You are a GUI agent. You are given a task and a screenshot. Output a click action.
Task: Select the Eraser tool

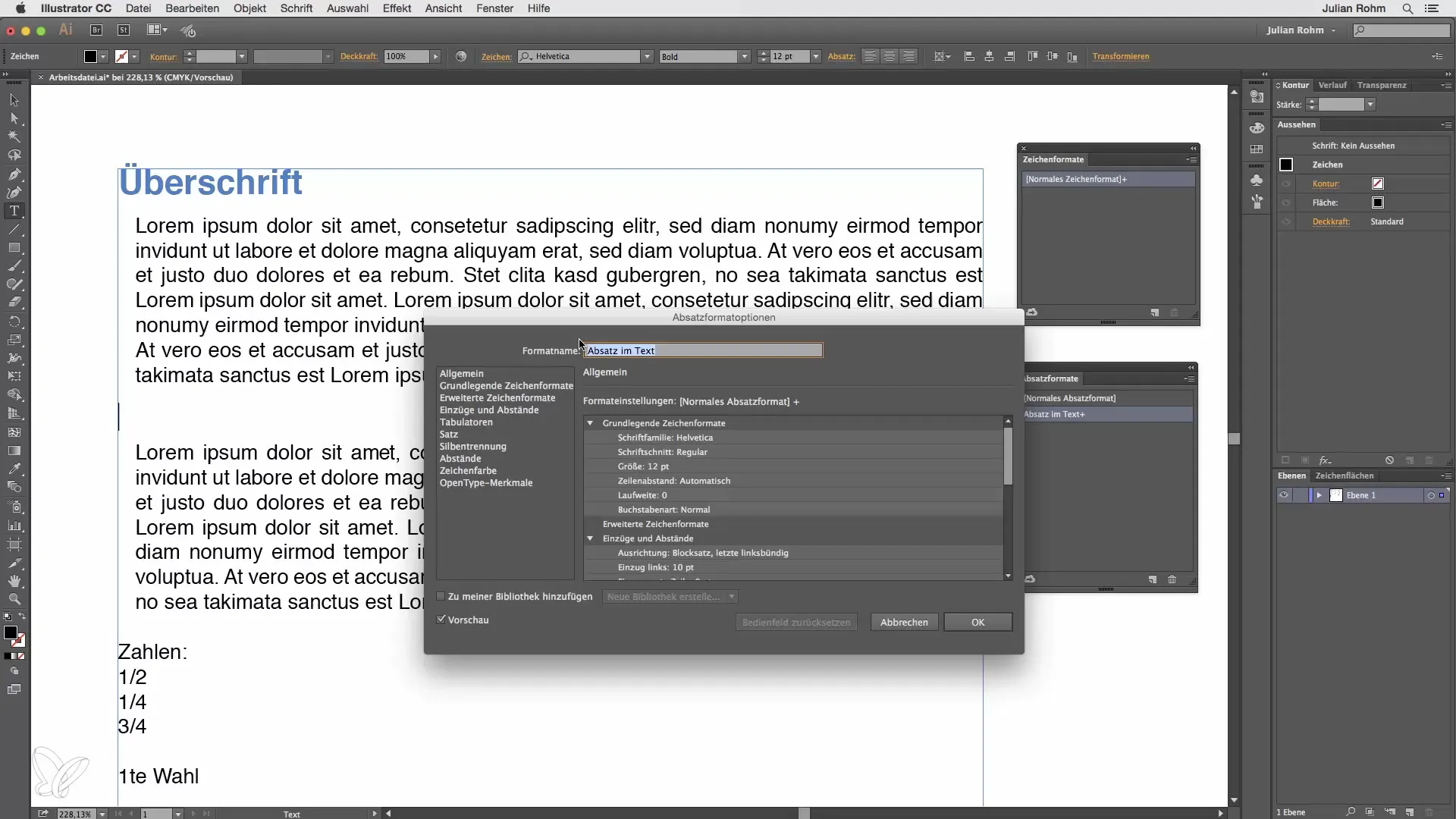tap(14, 303)
